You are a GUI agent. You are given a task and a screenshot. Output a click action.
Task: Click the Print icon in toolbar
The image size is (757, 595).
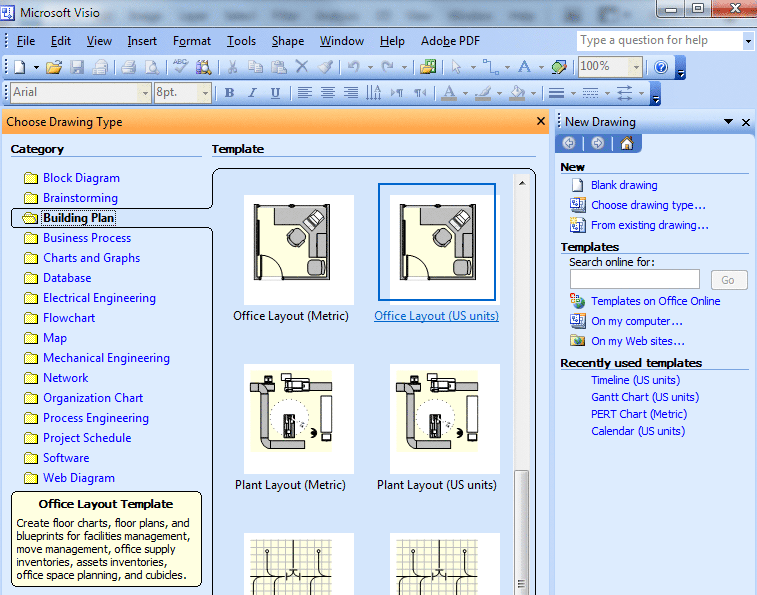(x=128, y=67)
